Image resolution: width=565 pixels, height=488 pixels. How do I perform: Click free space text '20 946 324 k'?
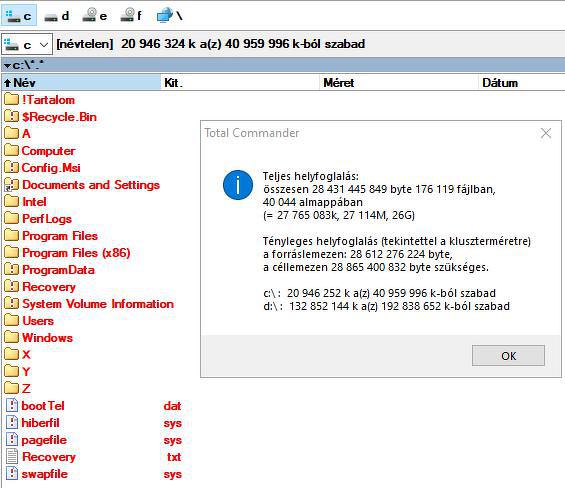point(159,44)
